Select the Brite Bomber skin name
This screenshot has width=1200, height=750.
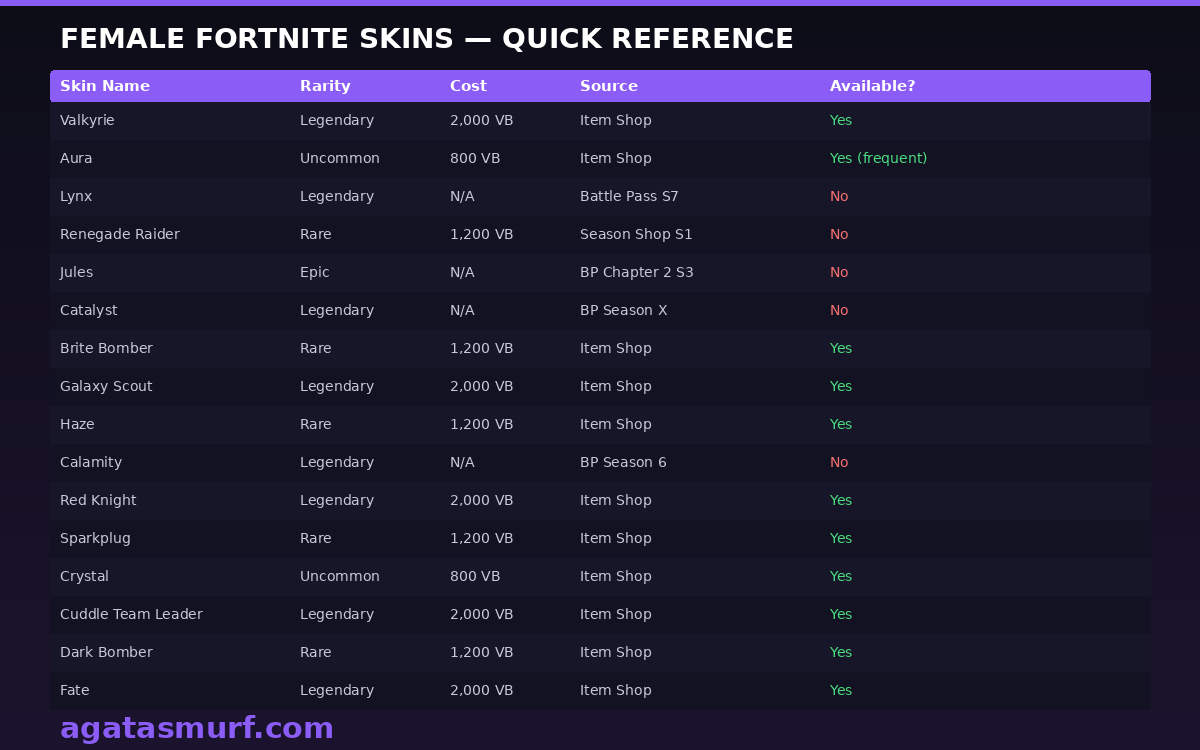pos(106,348)
